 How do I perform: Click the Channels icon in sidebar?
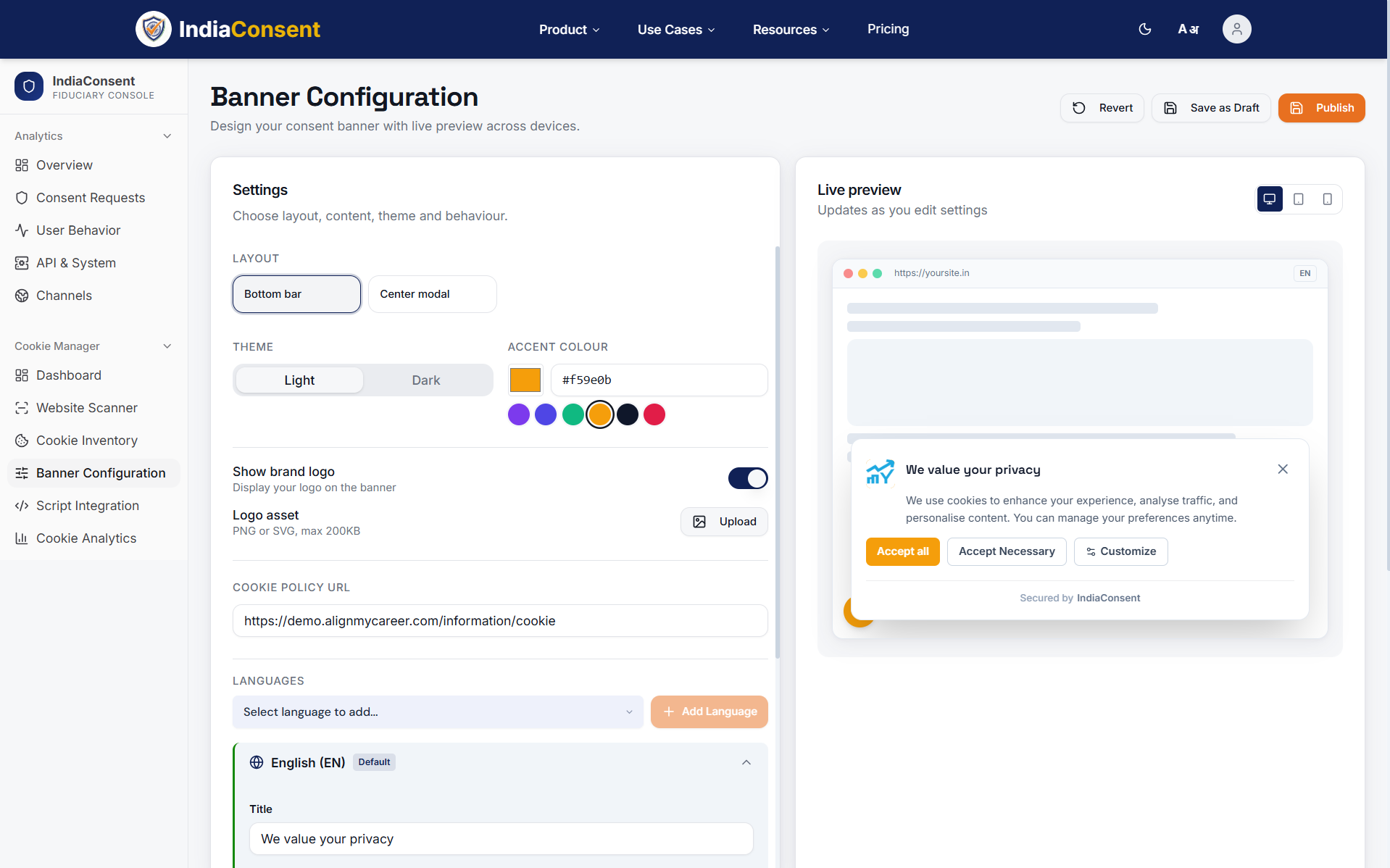(x=22, y=296)
